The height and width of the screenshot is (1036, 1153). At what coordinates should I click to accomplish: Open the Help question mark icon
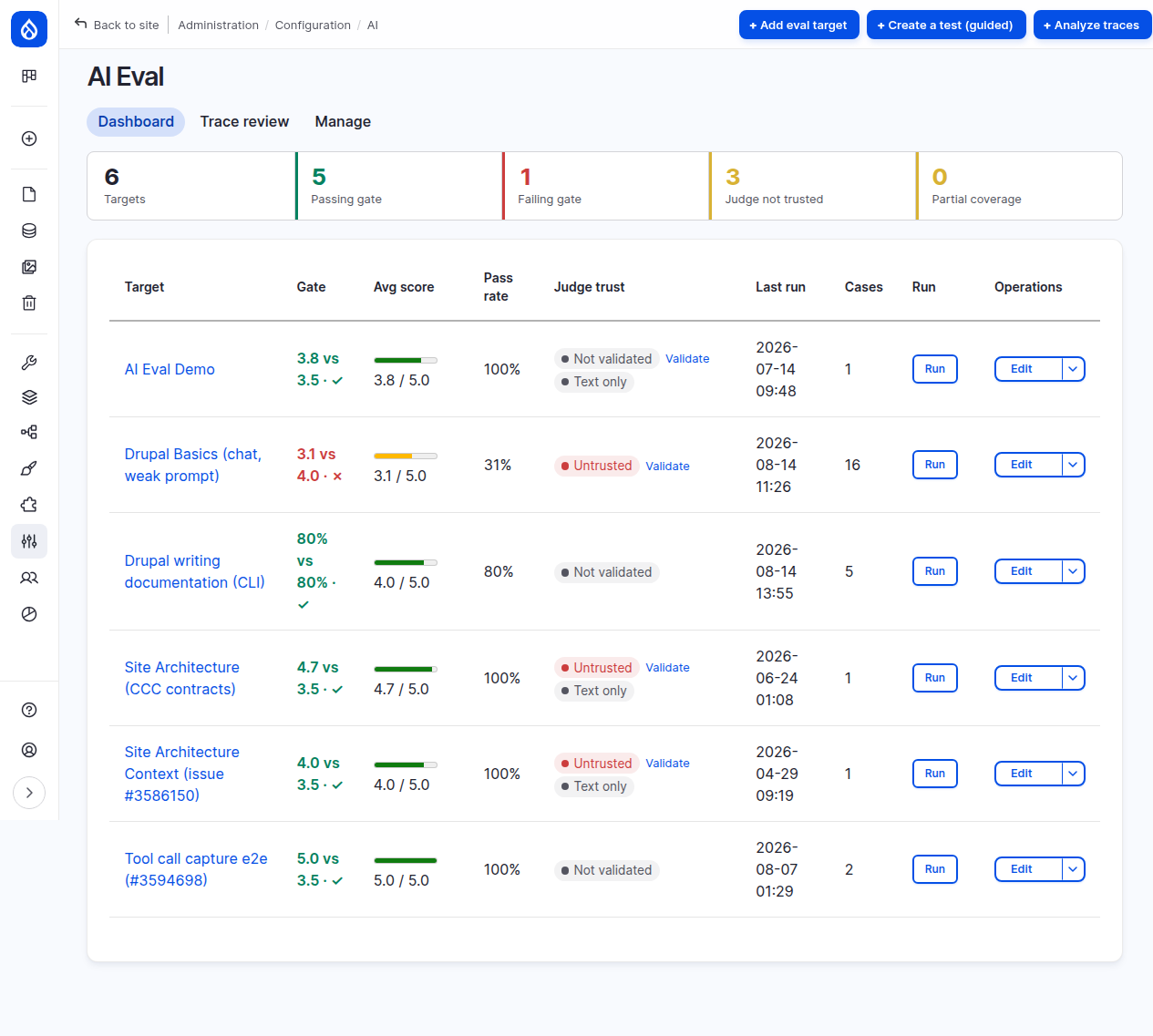(29, 710)
